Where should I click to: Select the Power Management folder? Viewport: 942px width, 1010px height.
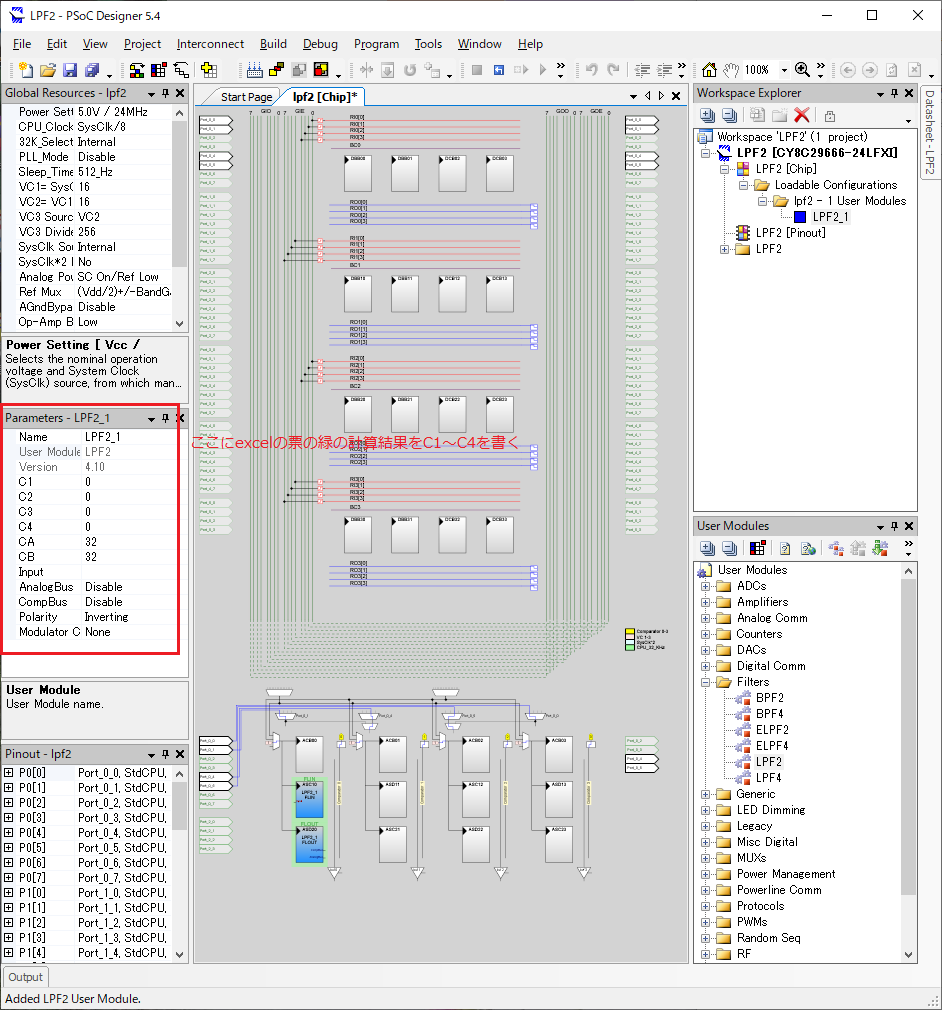click(785, 874)
